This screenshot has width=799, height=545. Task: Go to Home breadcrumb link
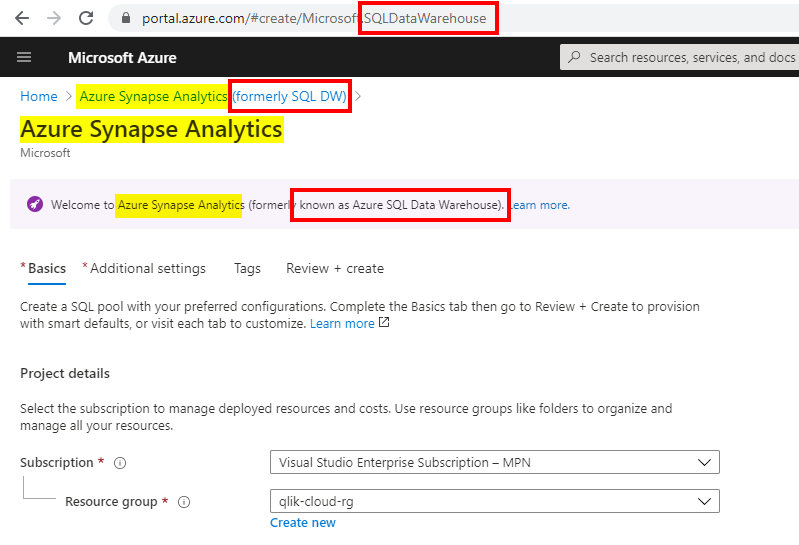coord(39,96)
